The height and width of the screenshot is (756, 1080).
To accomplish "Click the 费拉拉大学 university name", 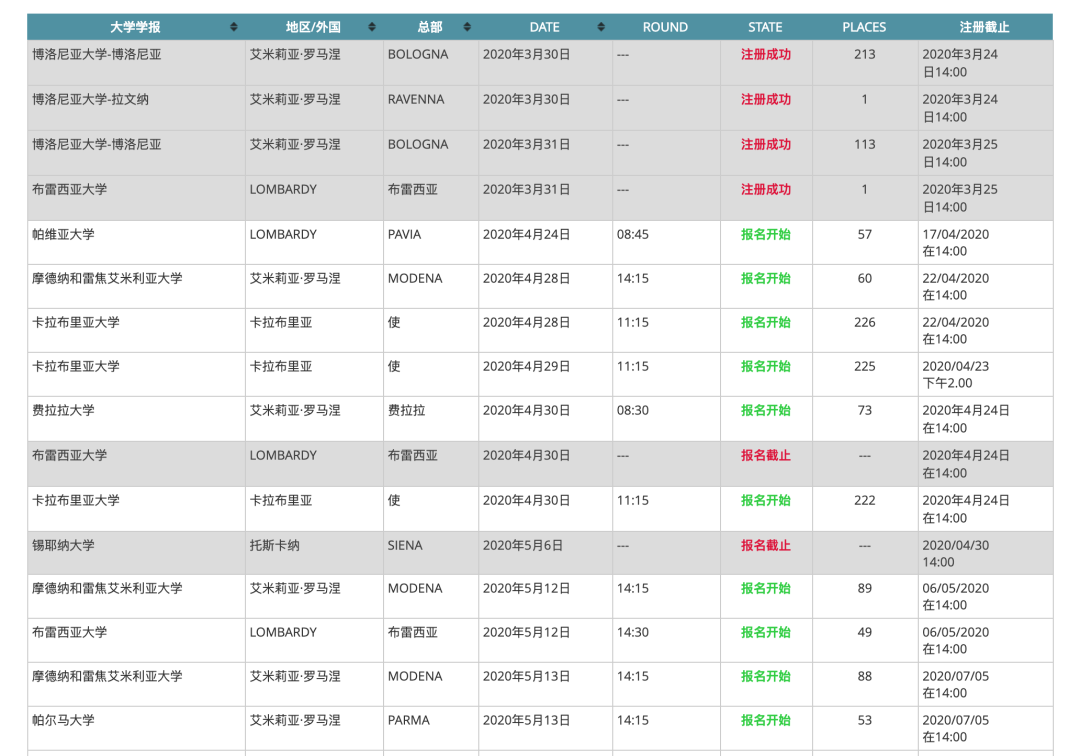I will (63, 410).
